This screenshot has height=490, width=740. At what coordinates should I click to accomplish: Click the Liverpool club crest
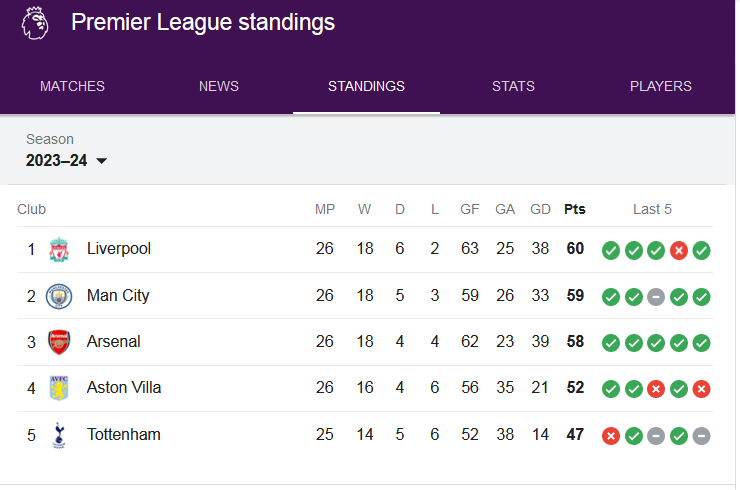click(x=59, y=249)
